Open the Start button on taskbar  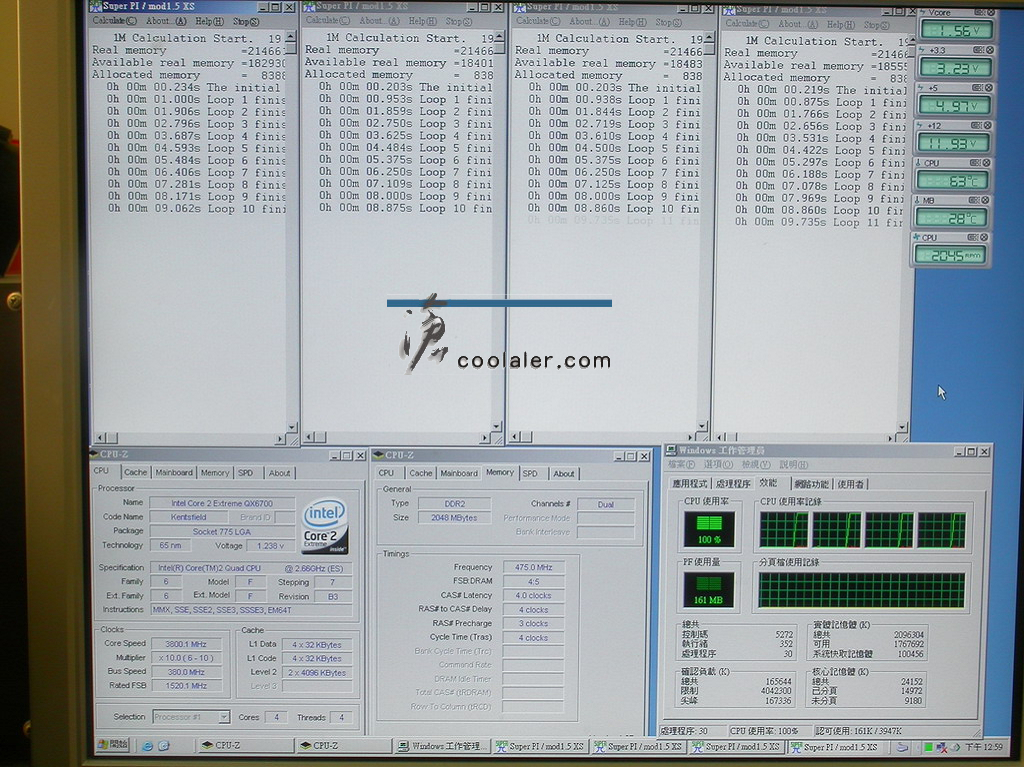(x=113, y=744)
